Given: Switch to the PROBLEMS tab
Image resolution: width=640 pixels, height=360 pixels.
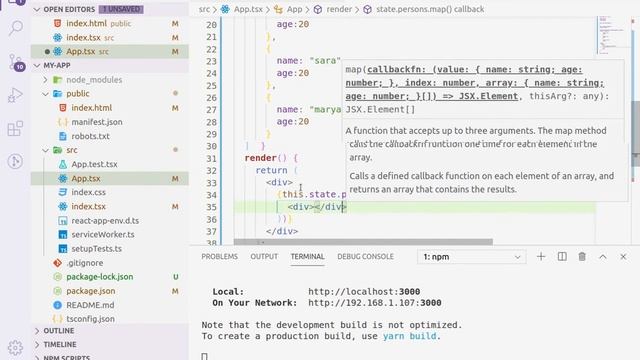Looking at the screenshot, I should (219, 257).
